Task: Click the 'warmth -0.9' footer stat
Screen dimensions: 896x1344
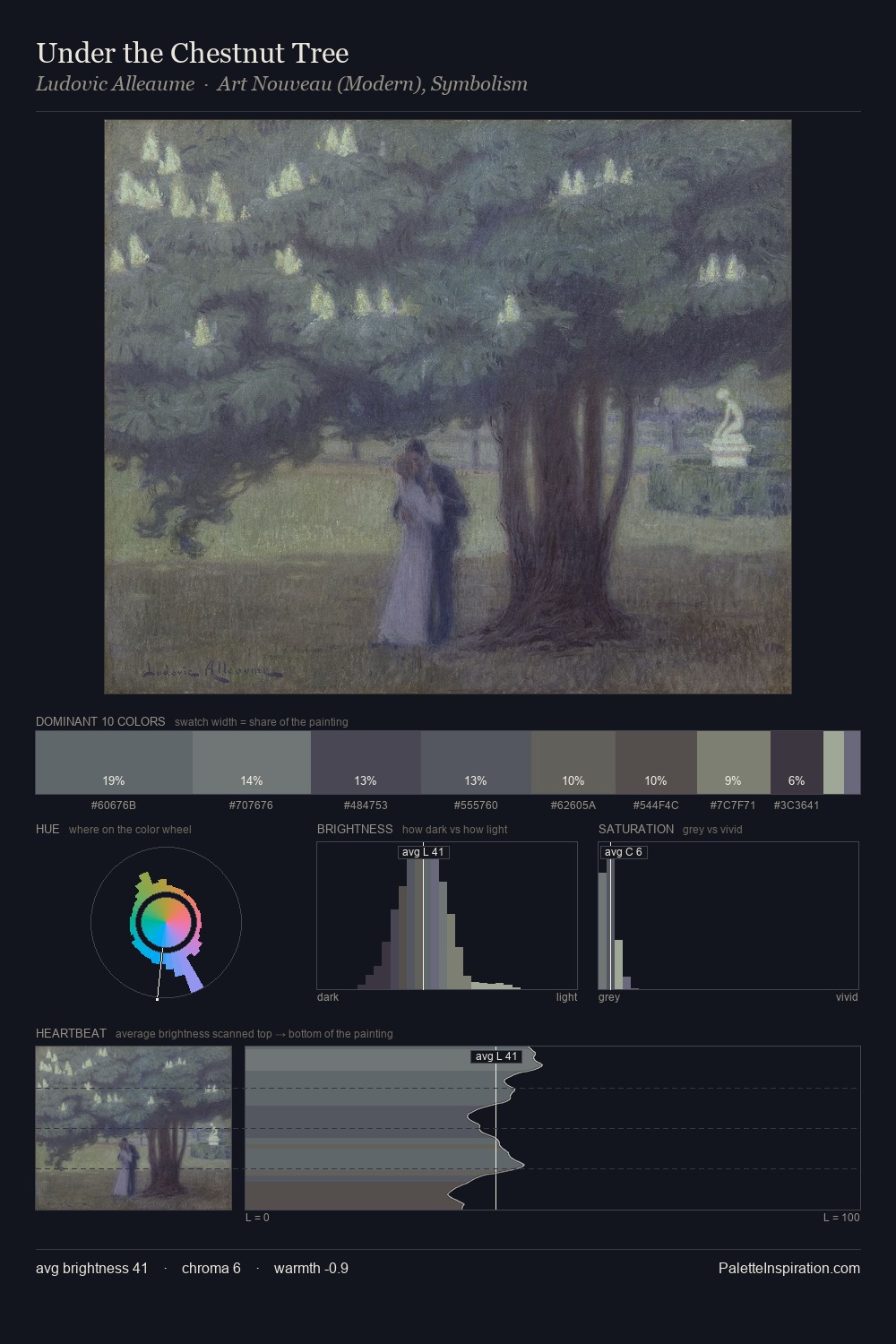Action: [311, 1268]
